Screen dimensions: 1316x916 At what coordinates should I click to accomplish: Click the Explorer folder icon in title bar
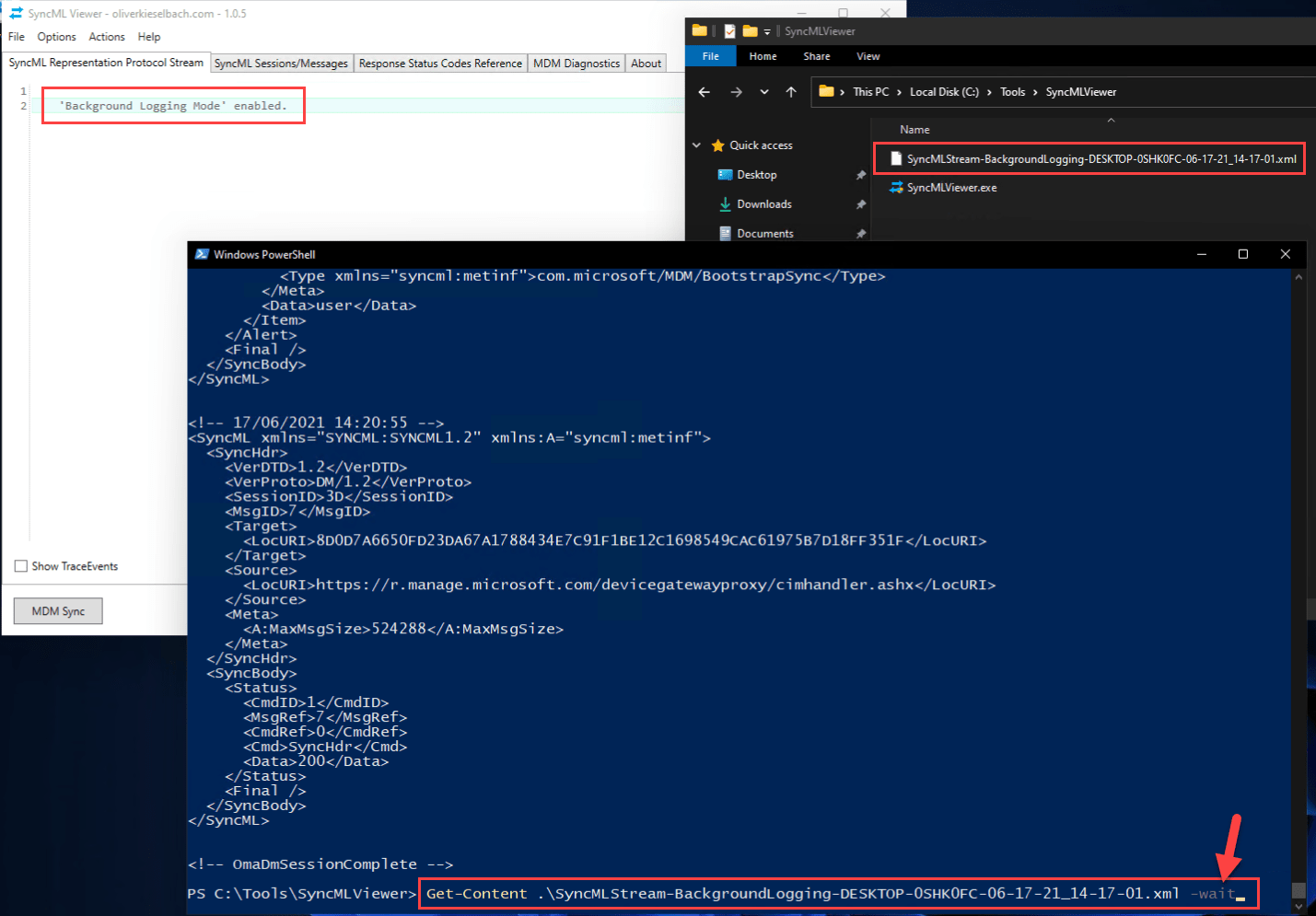700,31
